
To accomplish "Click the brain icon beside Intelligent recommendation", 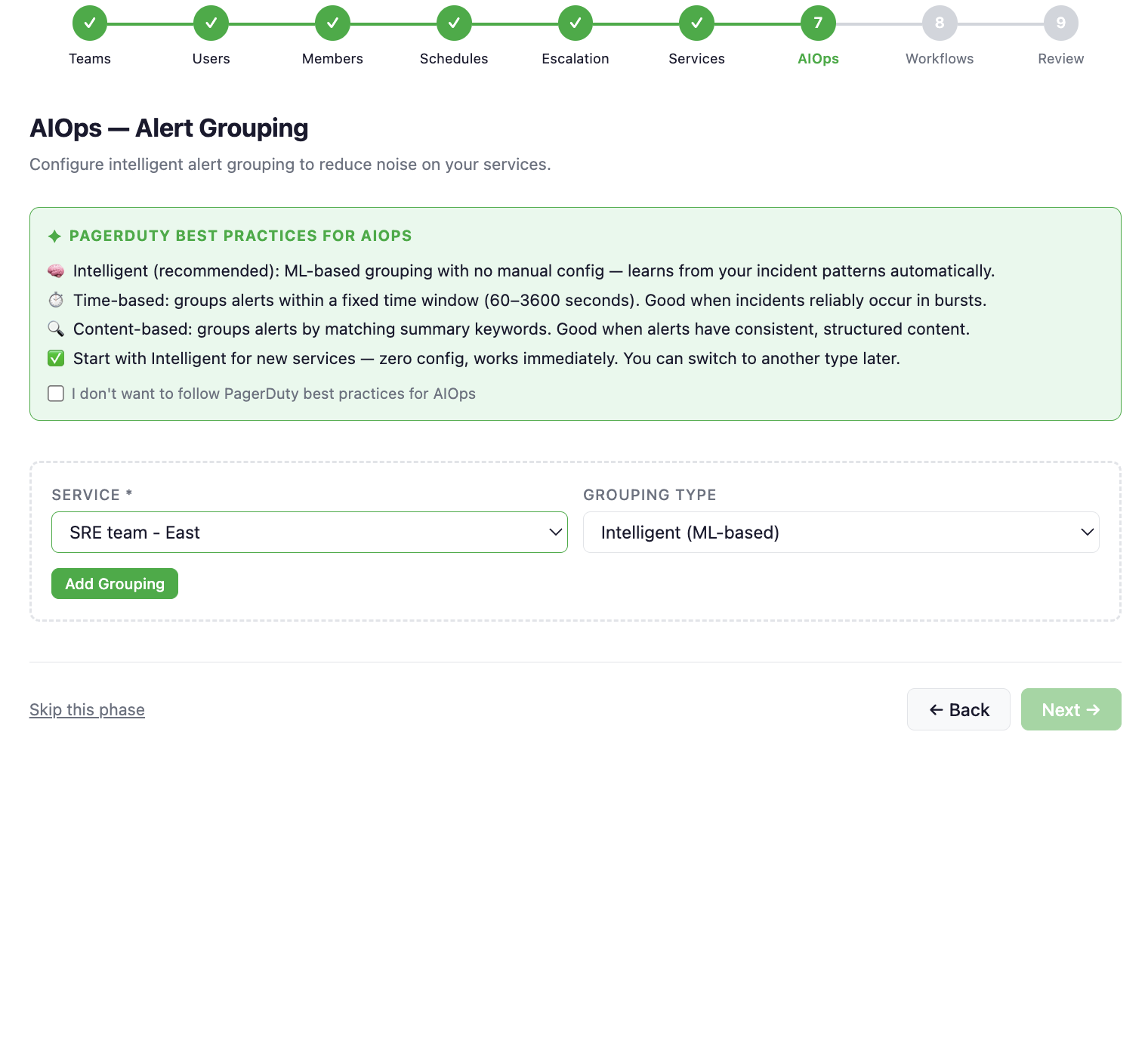I will click(x=56, y=271).
